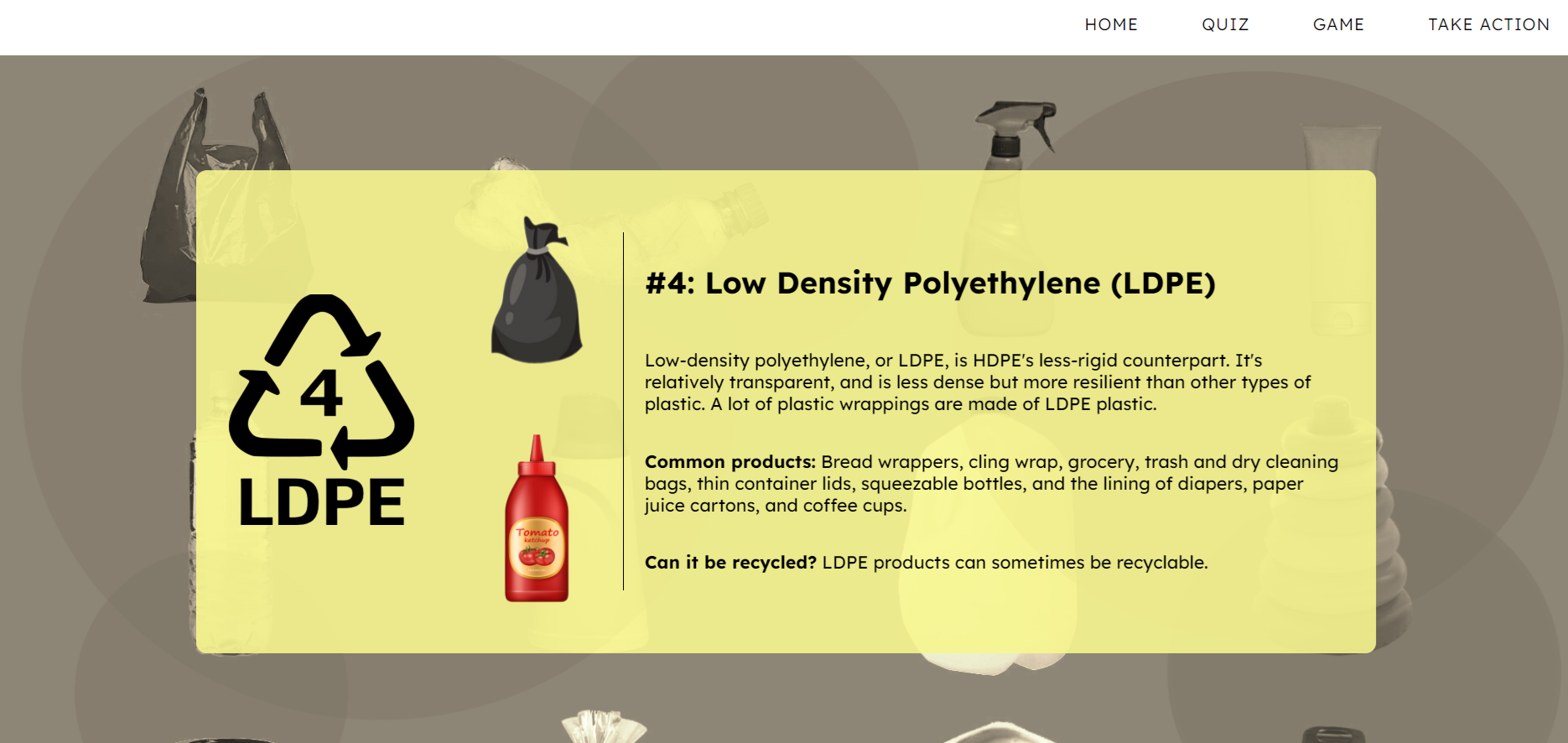Click 'LDPE products can sometimes be recyclable.' sentence
This screenshot has height=743, width=1568.
(1015, 563)
